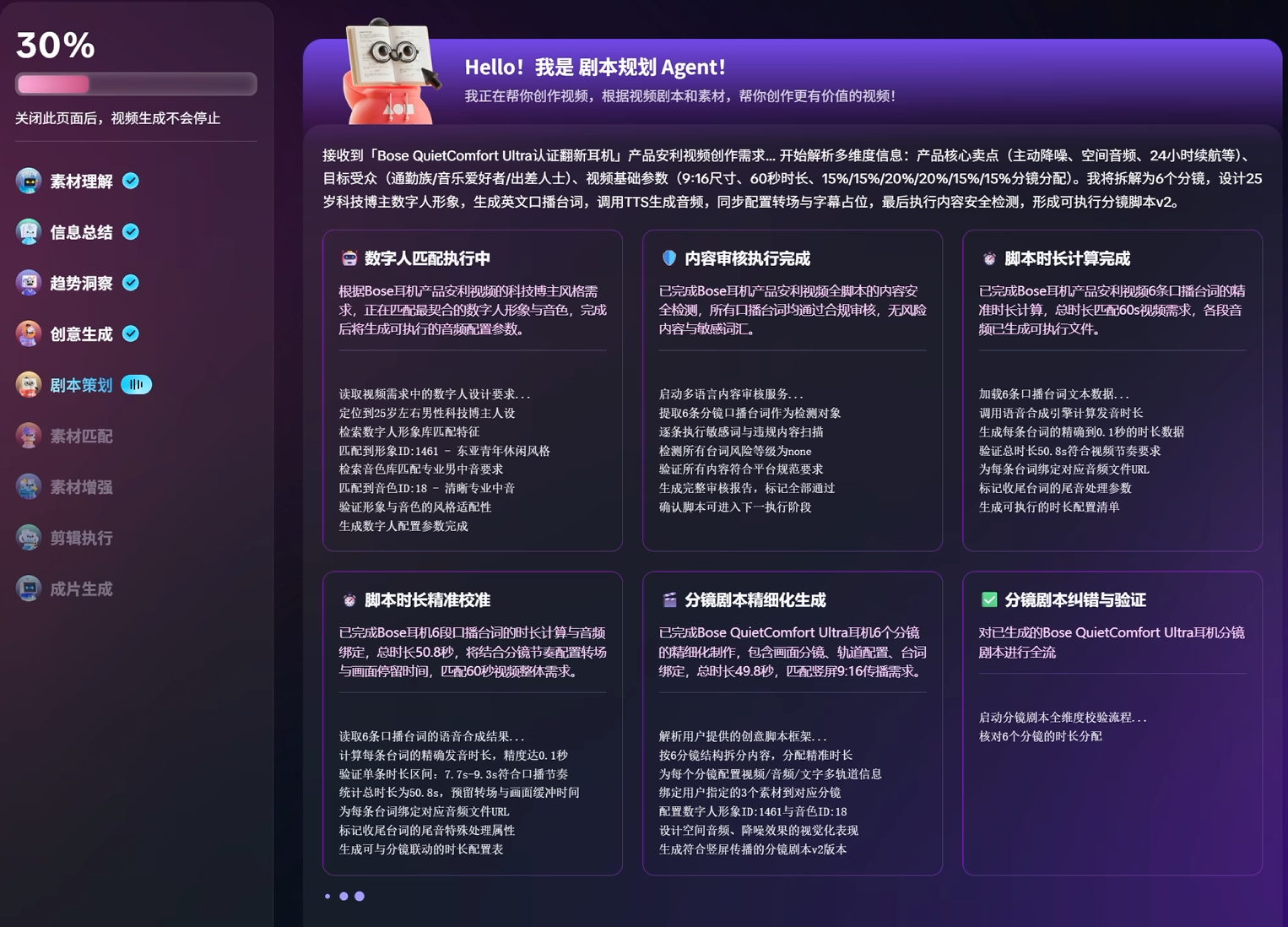This screenshot has width=1288, height=927.
Task: Click the 30% progress bar
Action: 135,84
